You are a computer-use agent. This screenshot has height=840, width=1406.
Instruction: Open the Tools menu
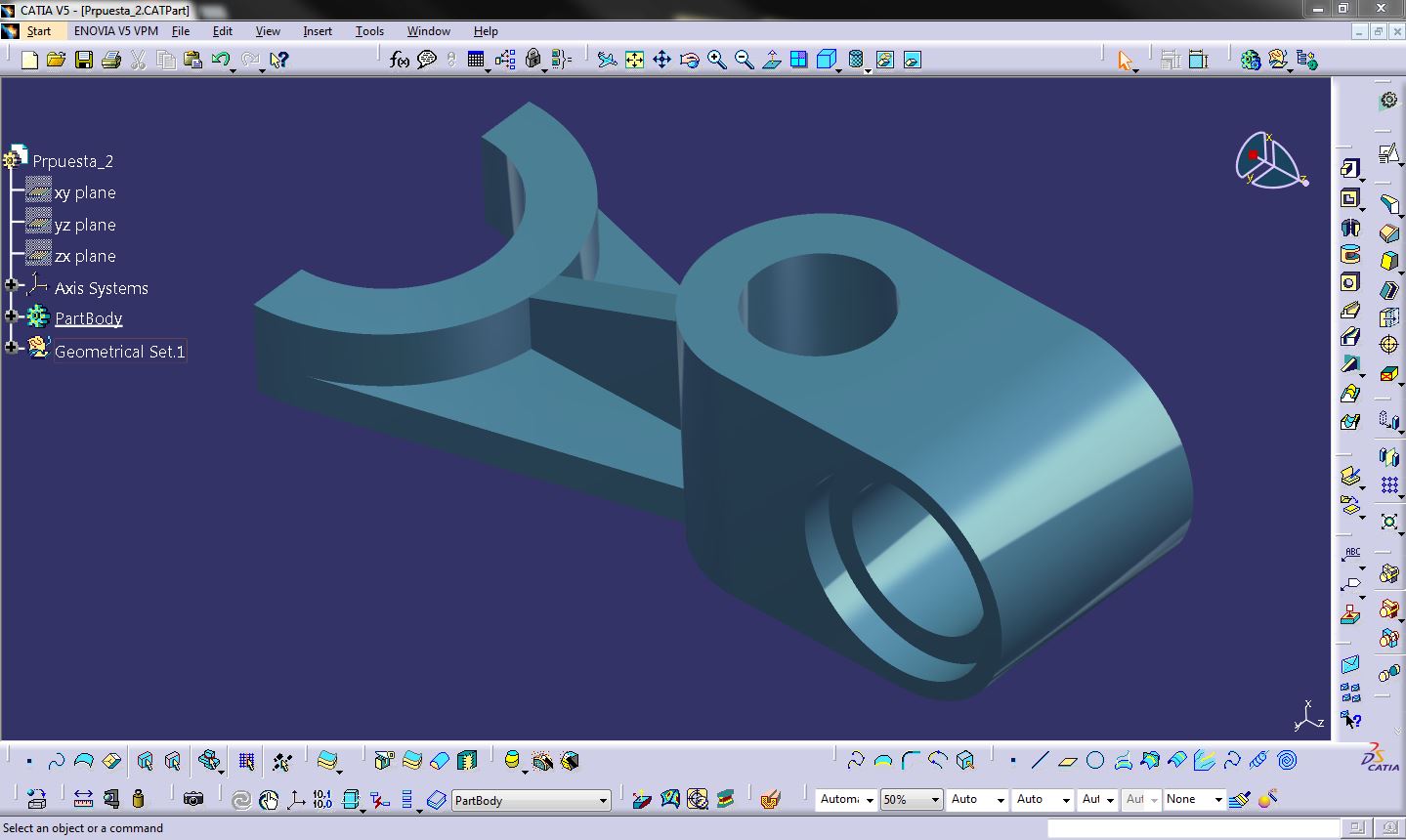click(369, 31)
